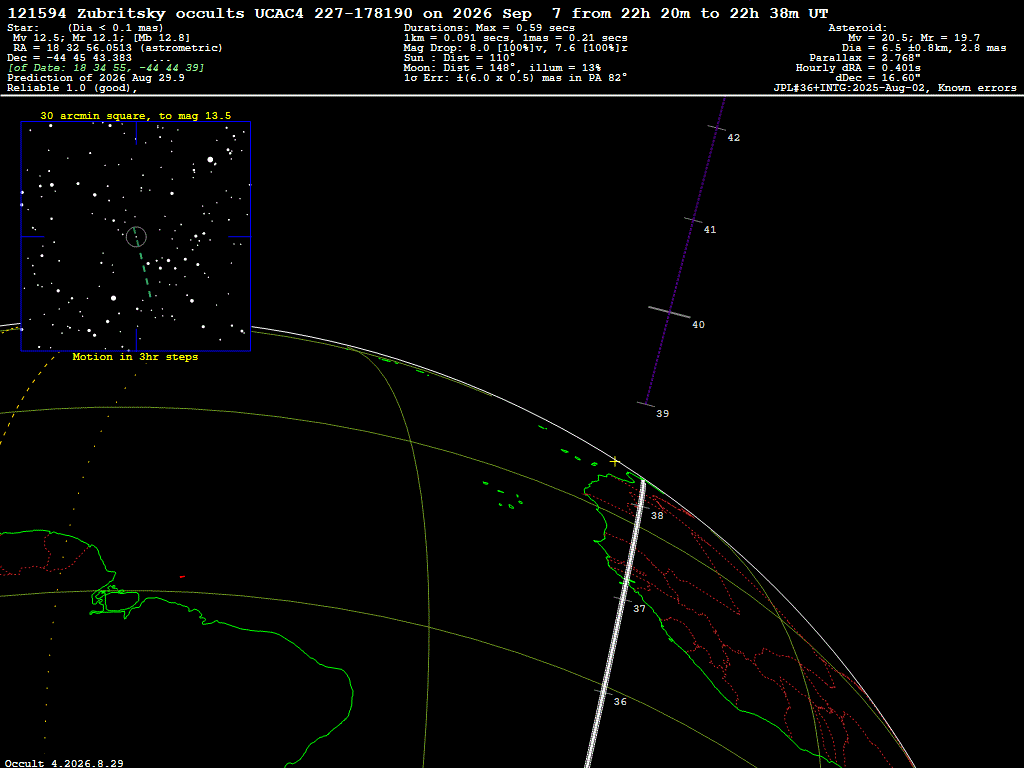The height and width of the screenshot is (768, 1024).
Task: Click the circled target star in the chart
Action: 136,236
